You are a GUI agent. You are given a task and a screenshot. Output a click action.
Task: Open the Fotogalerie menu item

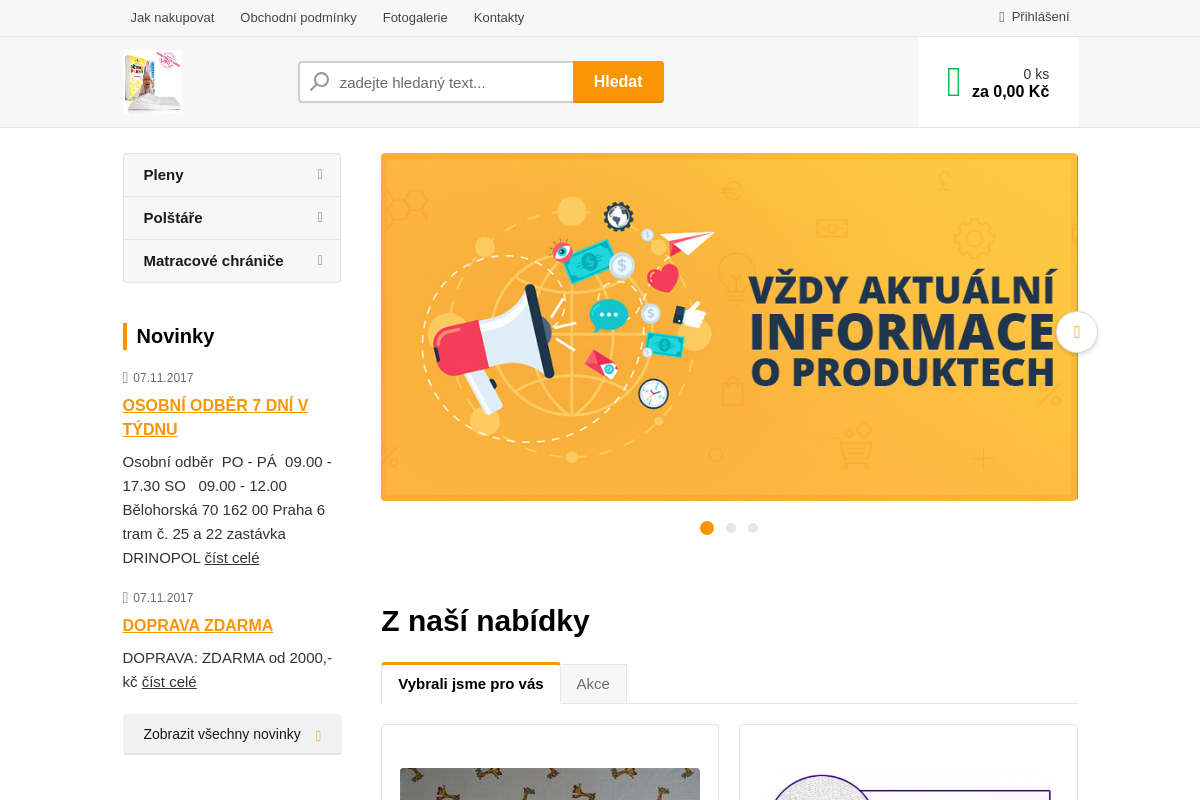tap(415, 17)
